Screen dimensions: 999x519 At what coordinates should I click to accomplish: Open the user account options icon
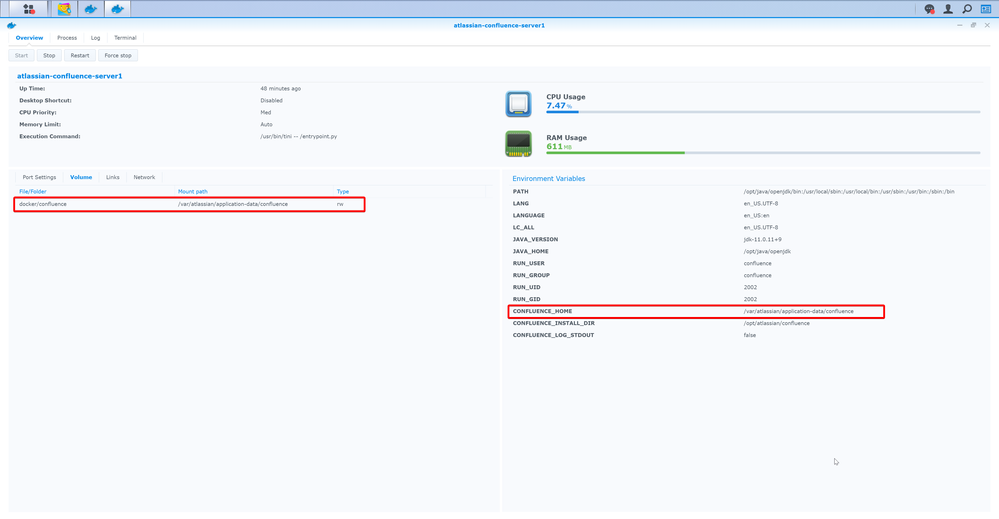coord(948,9)
